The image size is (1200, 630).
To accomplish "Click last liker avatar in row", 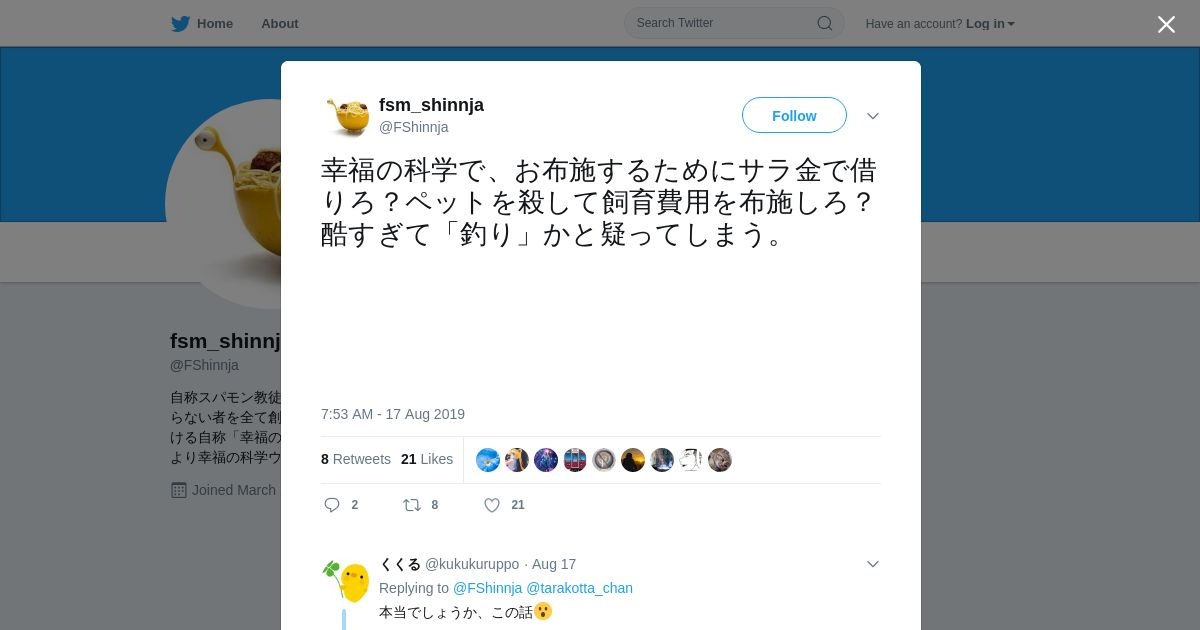I will 720,460.
